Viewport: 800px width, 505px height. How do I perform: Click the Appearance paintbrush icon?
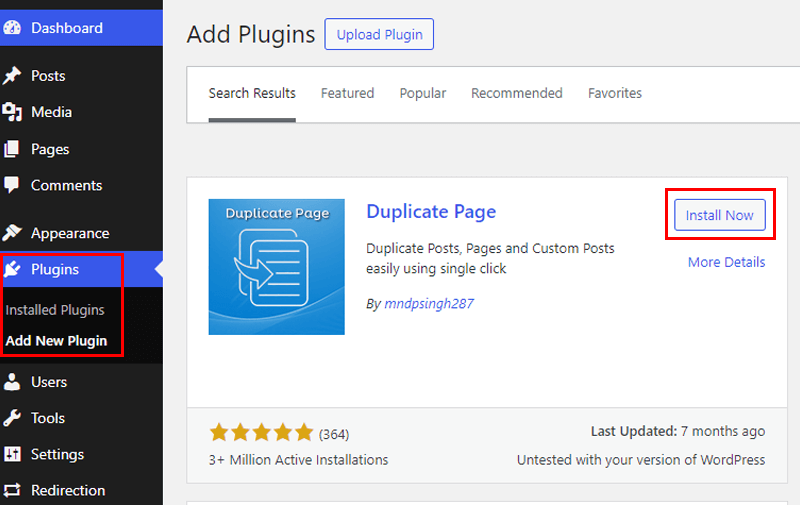12,233
